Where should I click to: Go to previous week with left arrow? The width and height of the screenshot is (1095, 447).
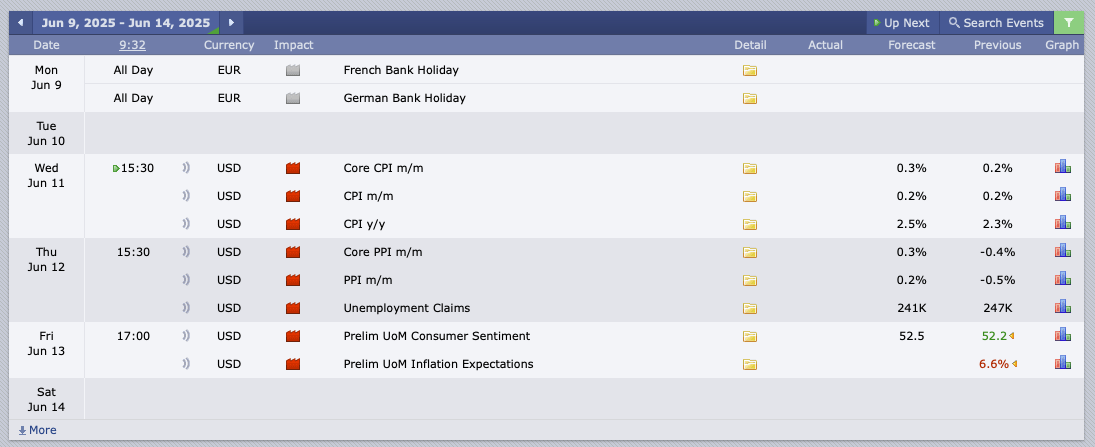20,22
